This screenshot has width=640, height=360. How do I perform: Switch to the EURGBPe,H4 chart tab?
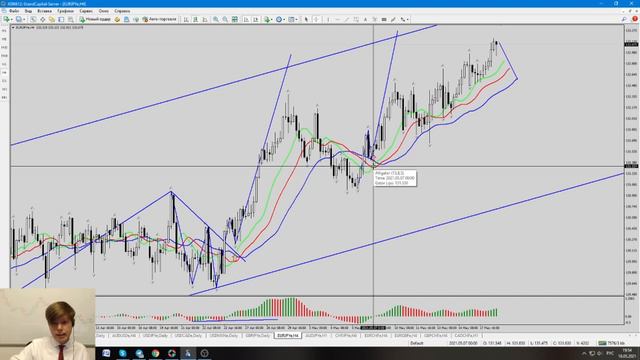point(406,336)
